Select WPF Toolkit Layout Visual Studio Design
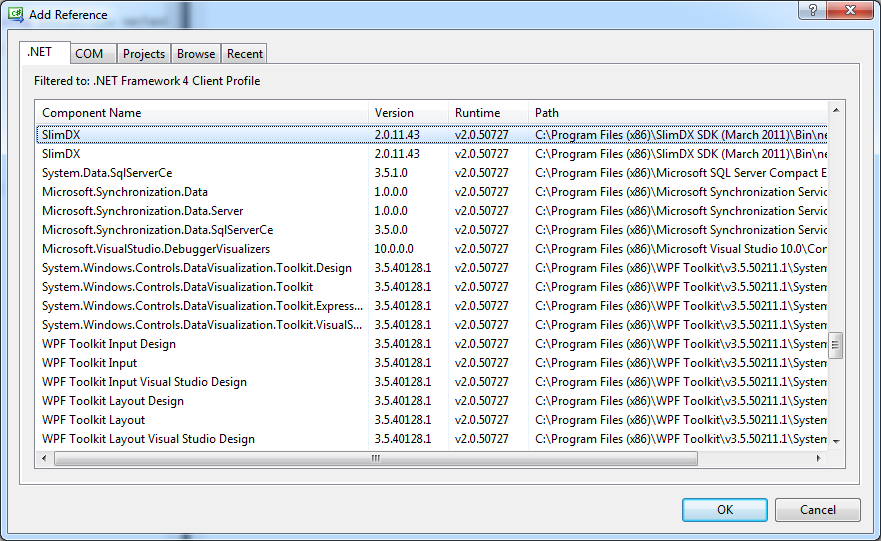This screenshot has width=881, height=541. click(432, 439)
